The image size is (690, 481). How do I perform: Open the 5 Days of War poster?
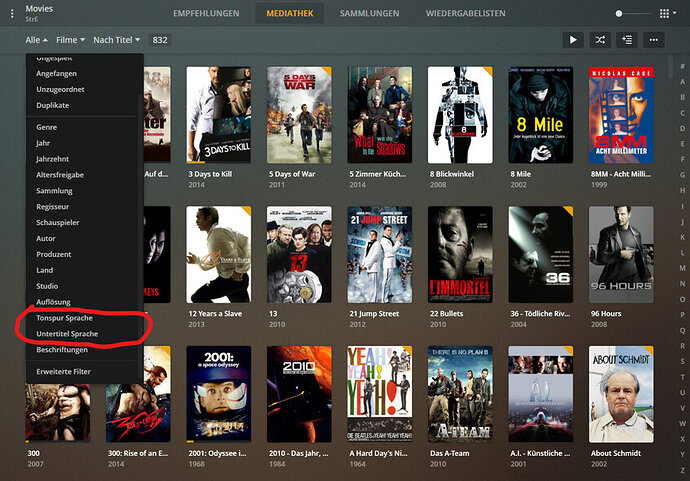299,115
